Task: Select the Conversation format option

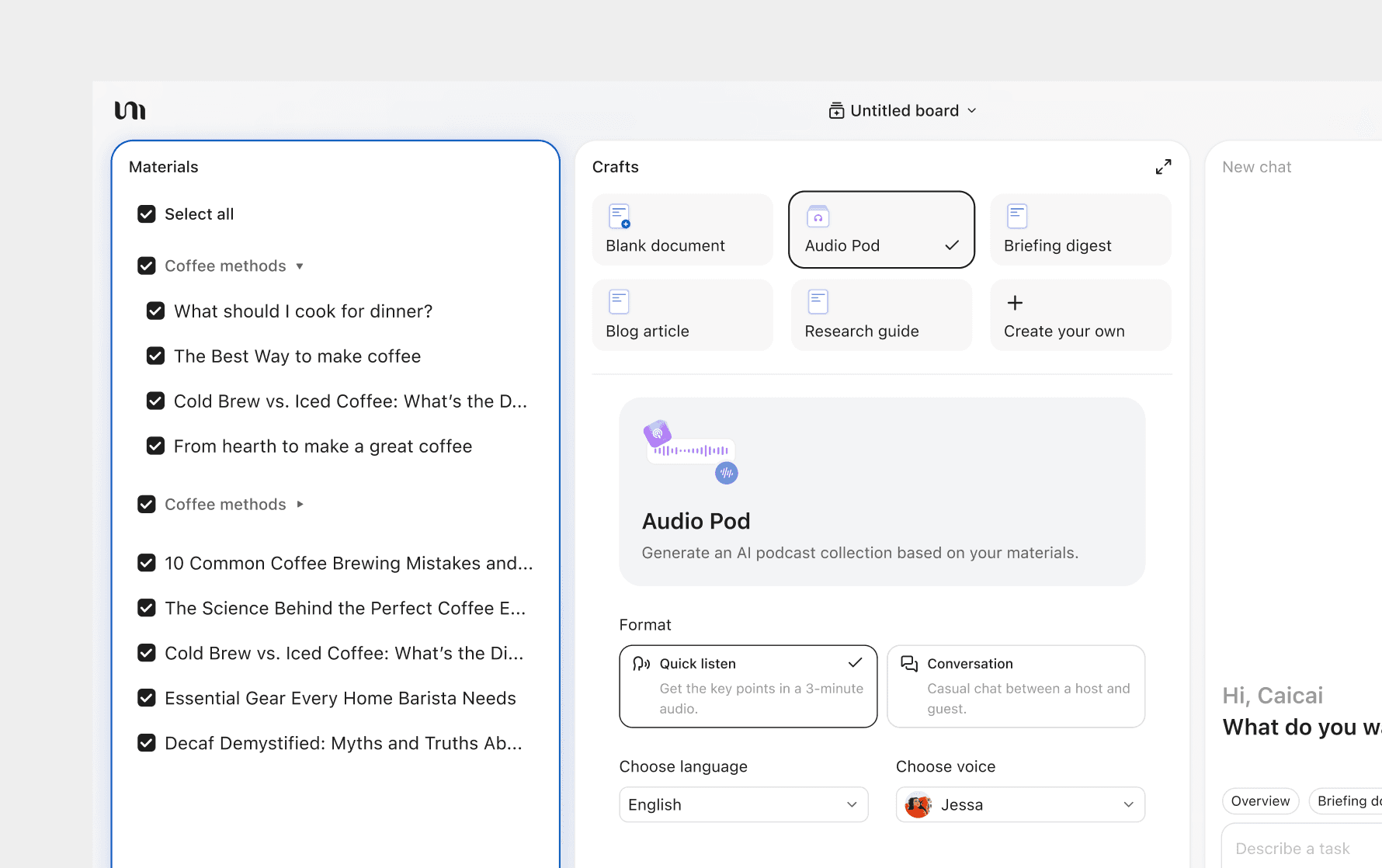Action: (x=1016, y=686)
